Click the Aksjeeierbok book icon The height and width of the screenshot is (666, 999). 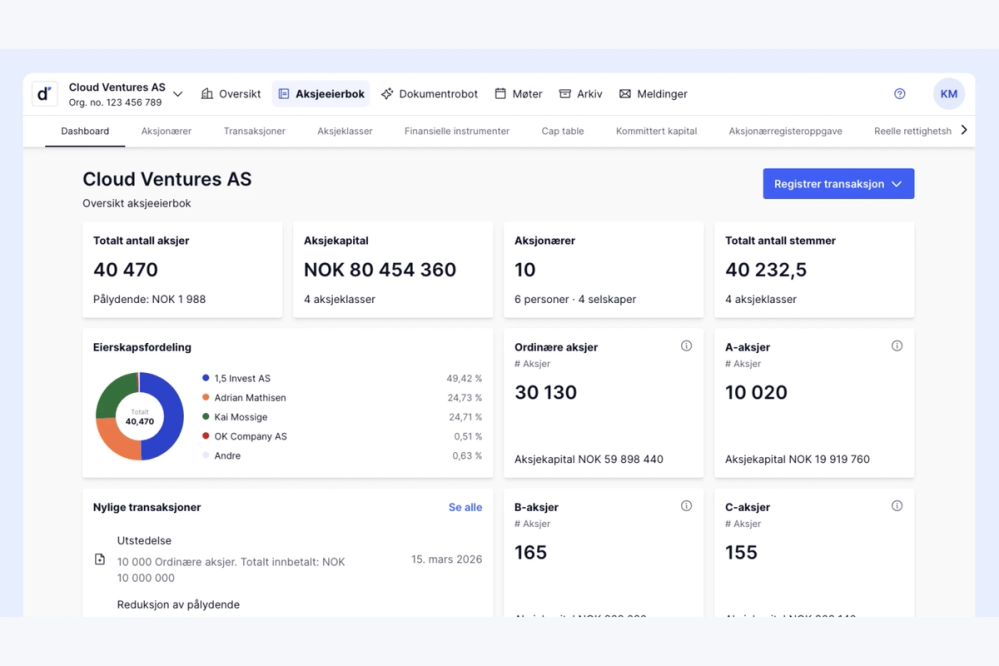[x=284, y=94]
